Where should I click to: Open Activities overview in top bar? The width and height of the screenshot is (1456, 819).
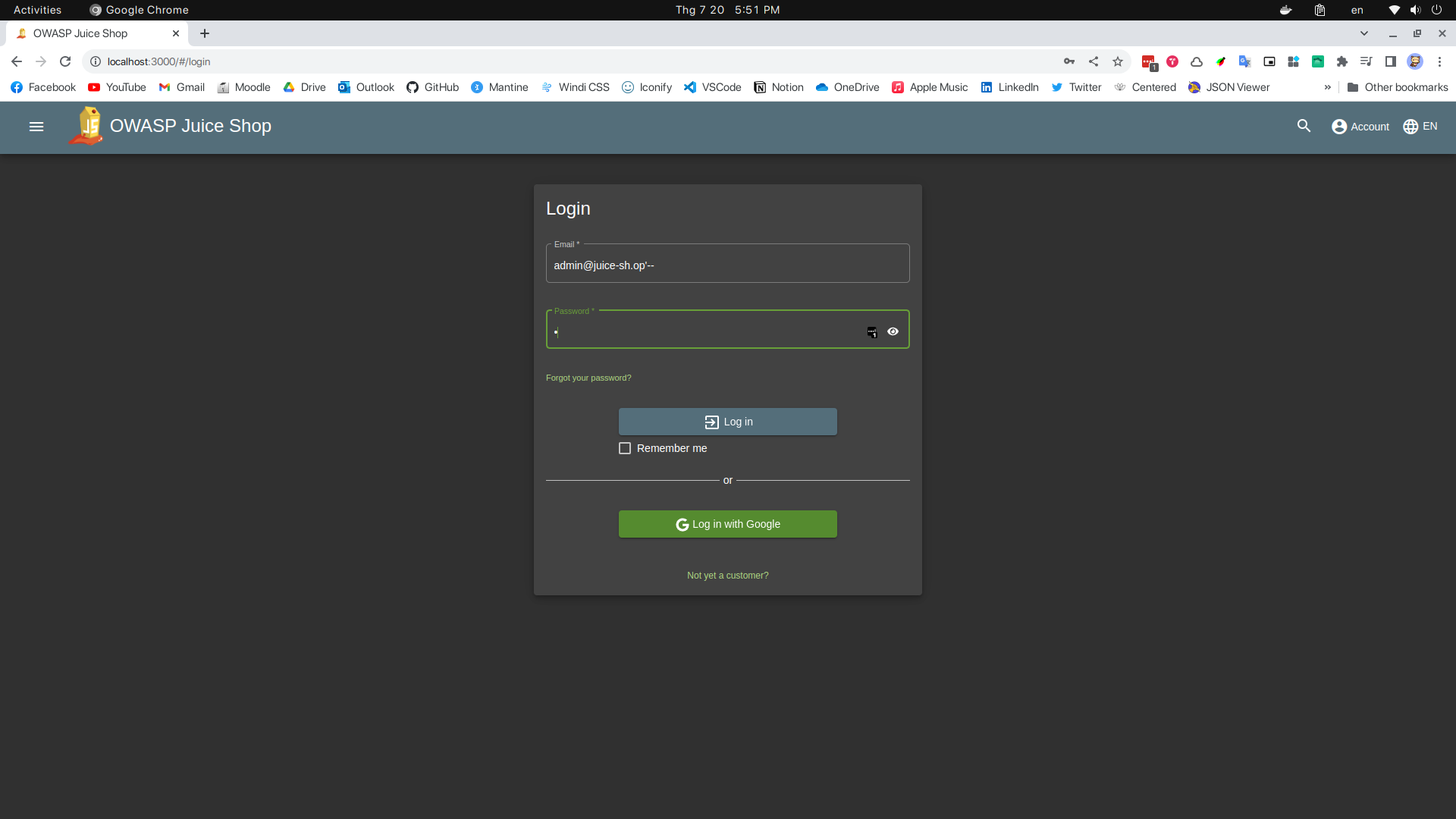point(37,10)
